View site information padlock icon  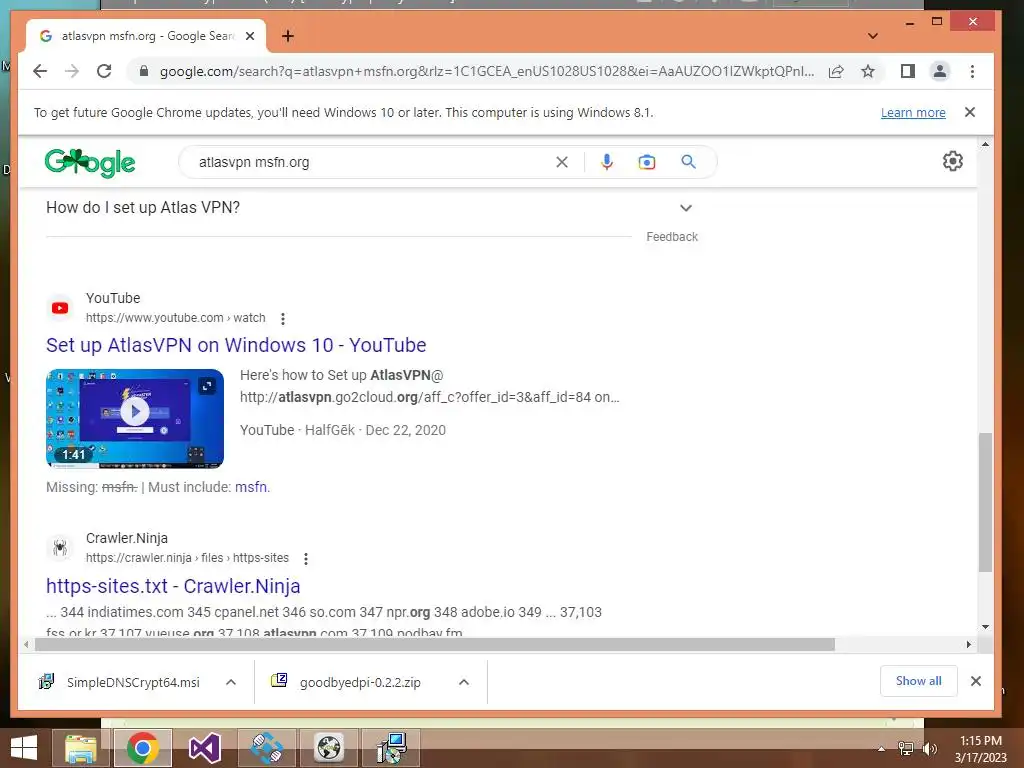pos(144,71)
